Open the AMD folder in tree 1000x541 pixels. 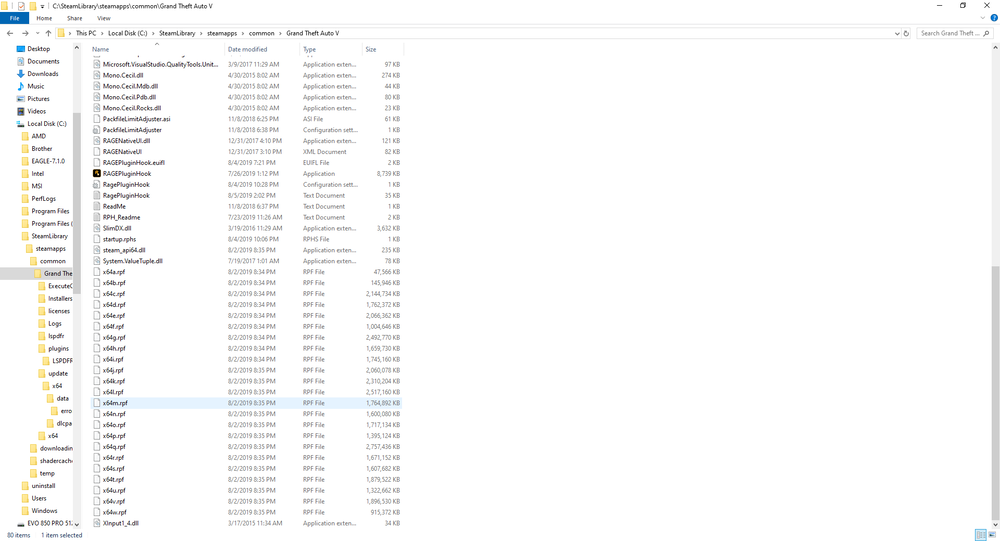point(39,136)
